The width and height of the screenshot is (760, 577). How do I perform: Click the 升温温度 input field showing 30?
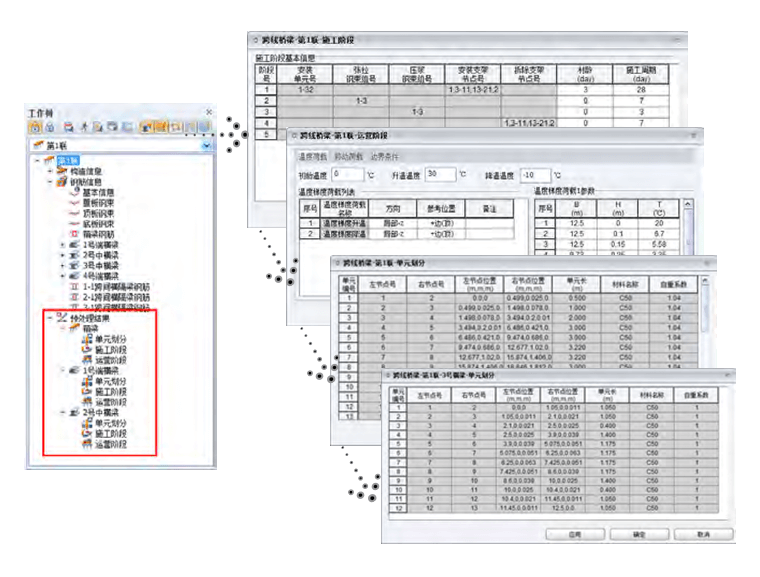(x=441, y=174)
